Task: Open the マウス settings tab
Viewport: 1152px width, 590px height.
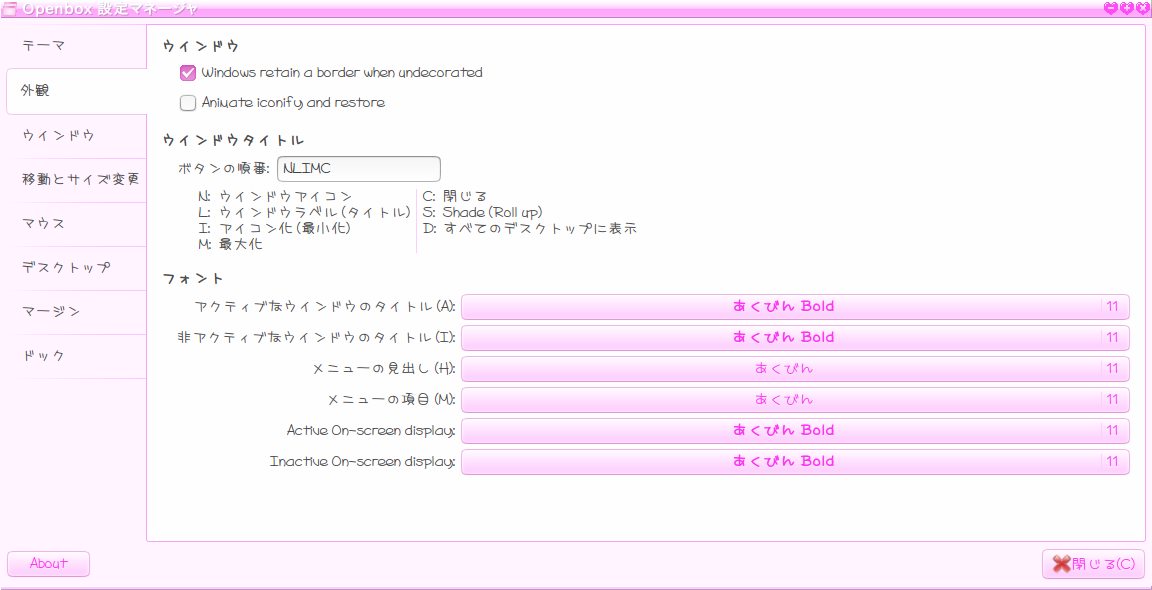Action: tap(76, 224)
